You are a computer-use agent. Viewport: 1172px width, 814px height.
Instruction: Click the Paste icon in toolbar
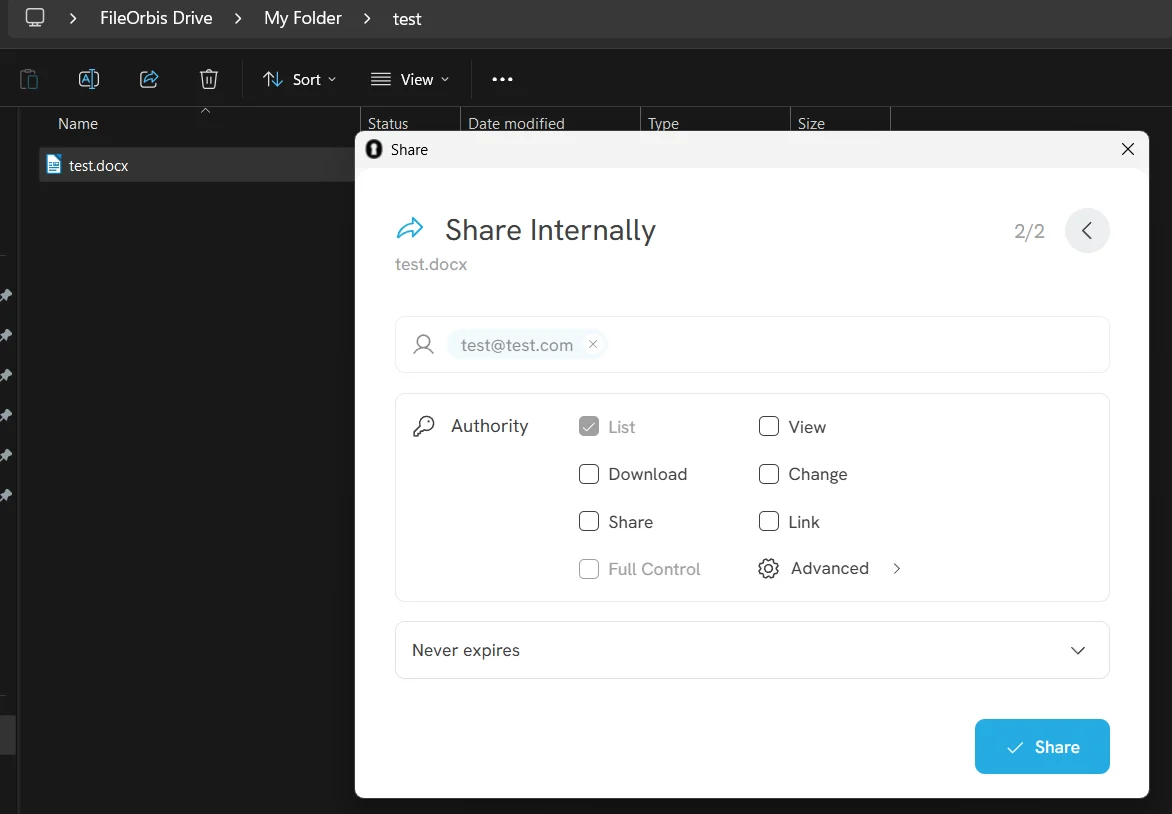point(30,79)
